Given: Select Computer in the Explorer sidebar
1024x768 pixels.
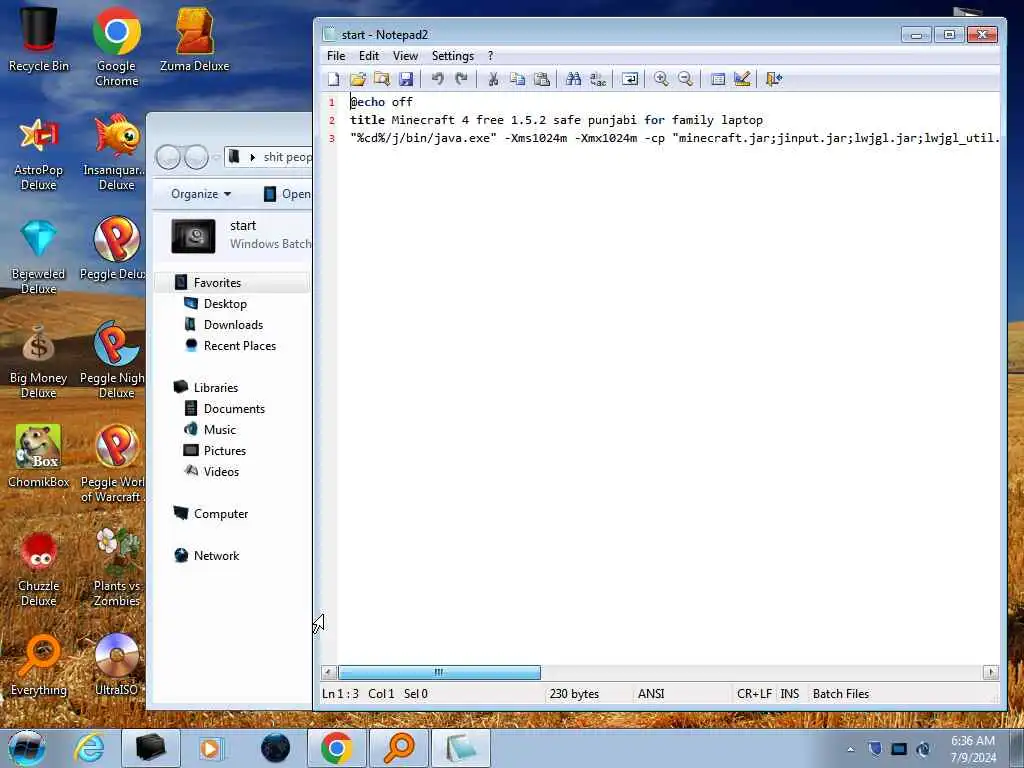Looking at the screenshot, I should pyautogui.click(x=221, y=513).
